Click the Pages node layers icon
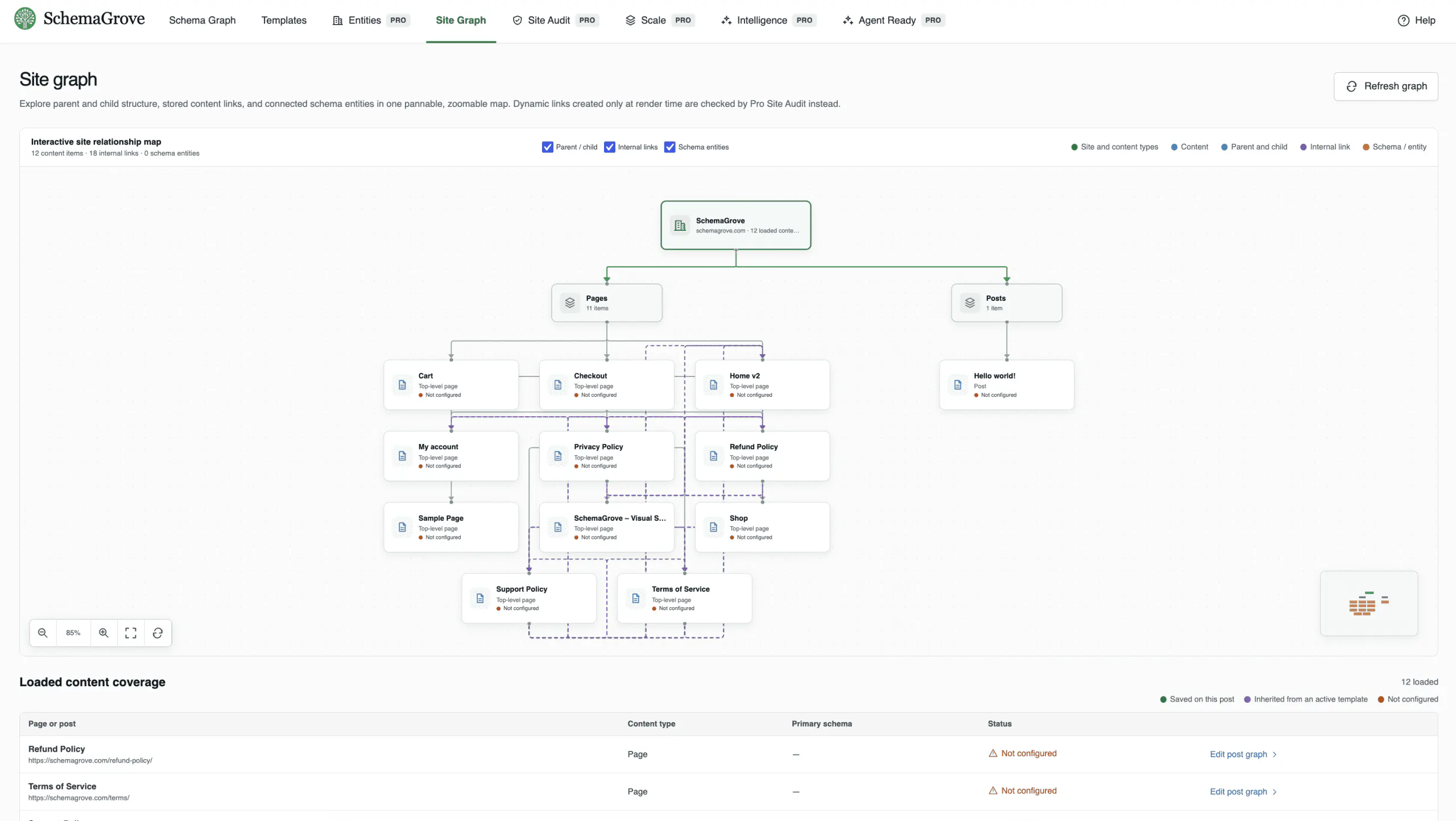 [x=570, y=302]
